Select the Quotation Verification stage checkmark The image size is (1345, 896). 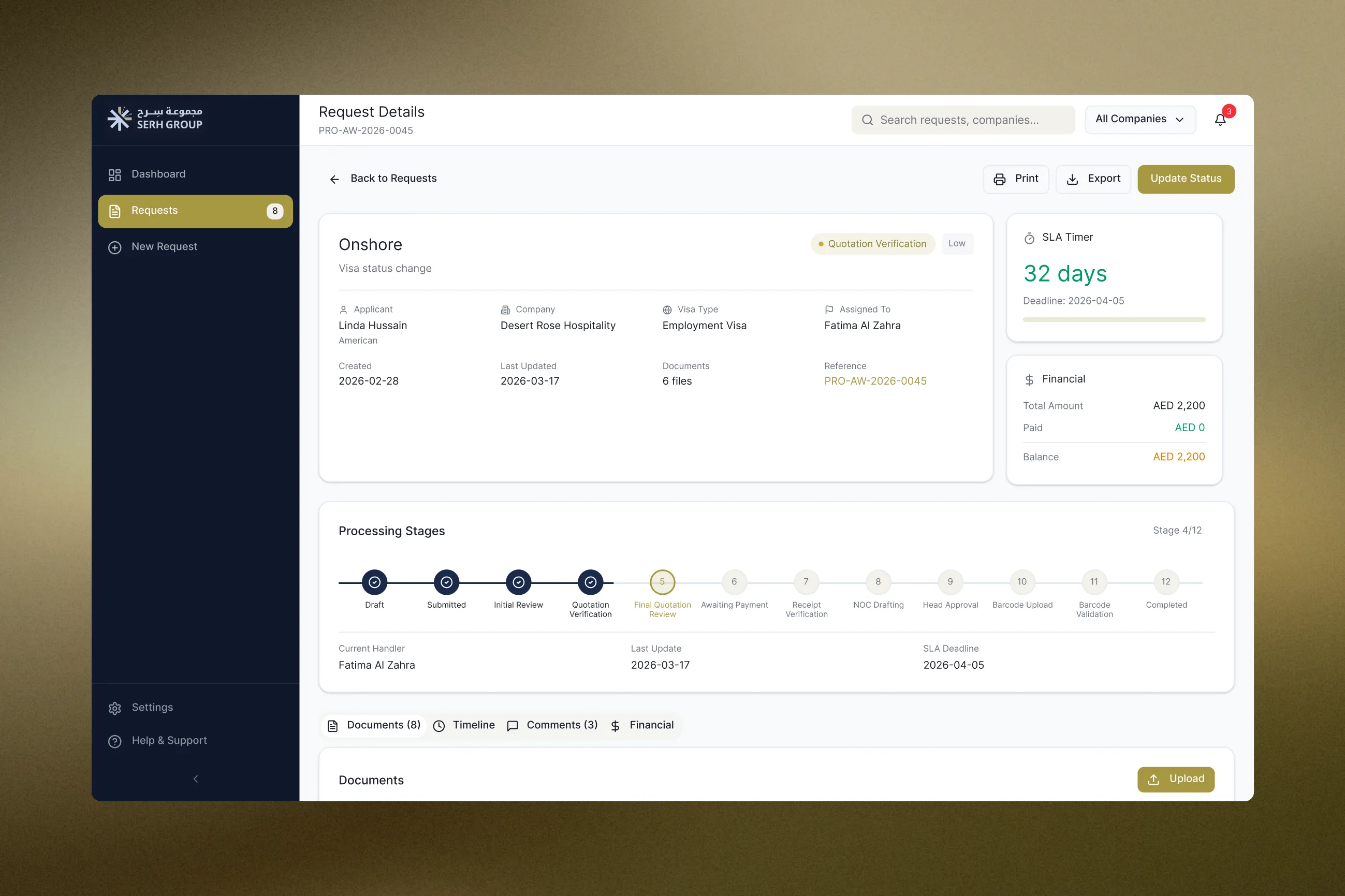tap(590, 582)
